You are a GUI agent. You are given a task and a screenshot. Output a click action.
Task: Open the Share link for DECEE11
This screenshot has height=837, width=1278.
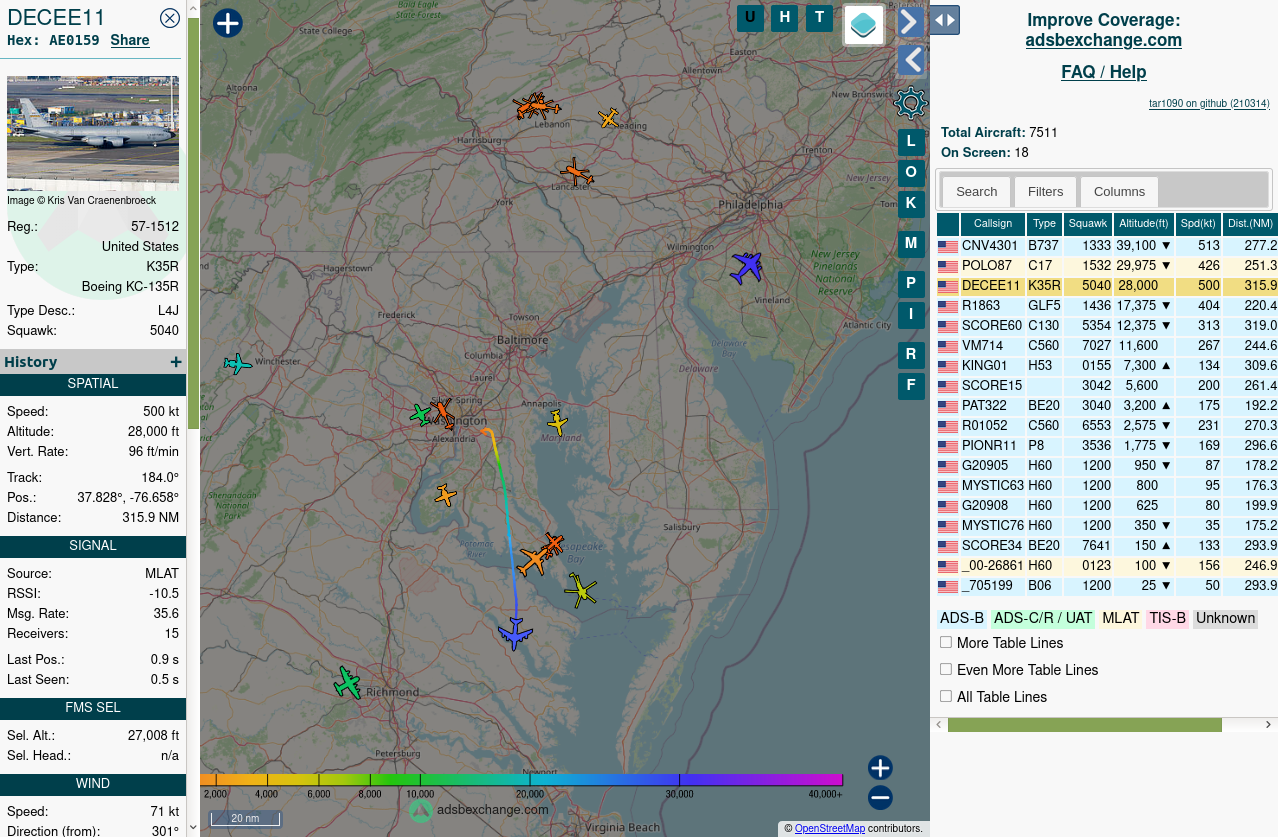[x=130, y=40]
